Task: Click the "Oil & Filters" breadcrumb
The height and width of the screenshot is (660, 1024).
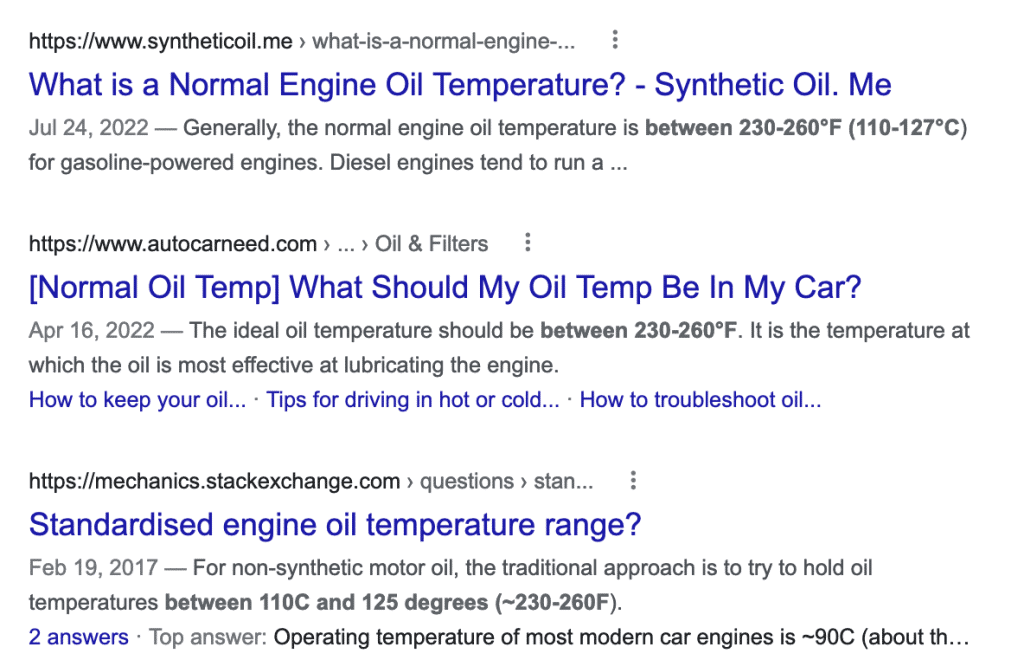Action: [x=432, y=243]
